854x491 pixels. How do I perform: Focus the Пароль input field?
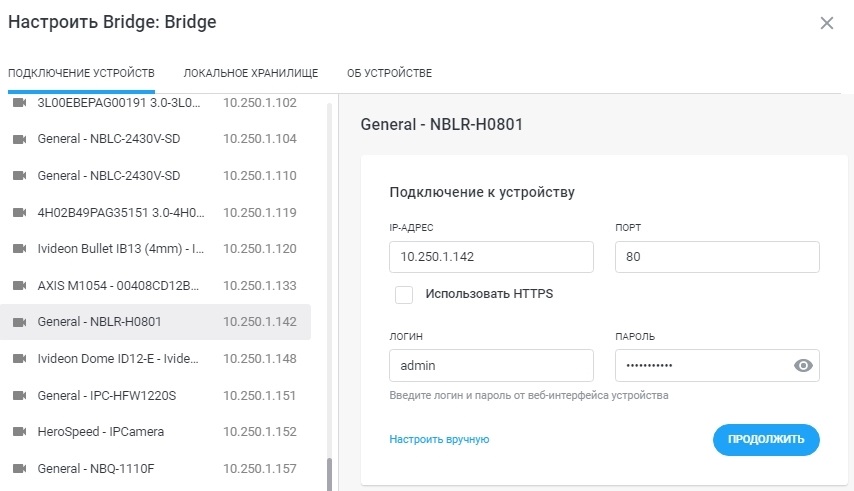[717, 365]
